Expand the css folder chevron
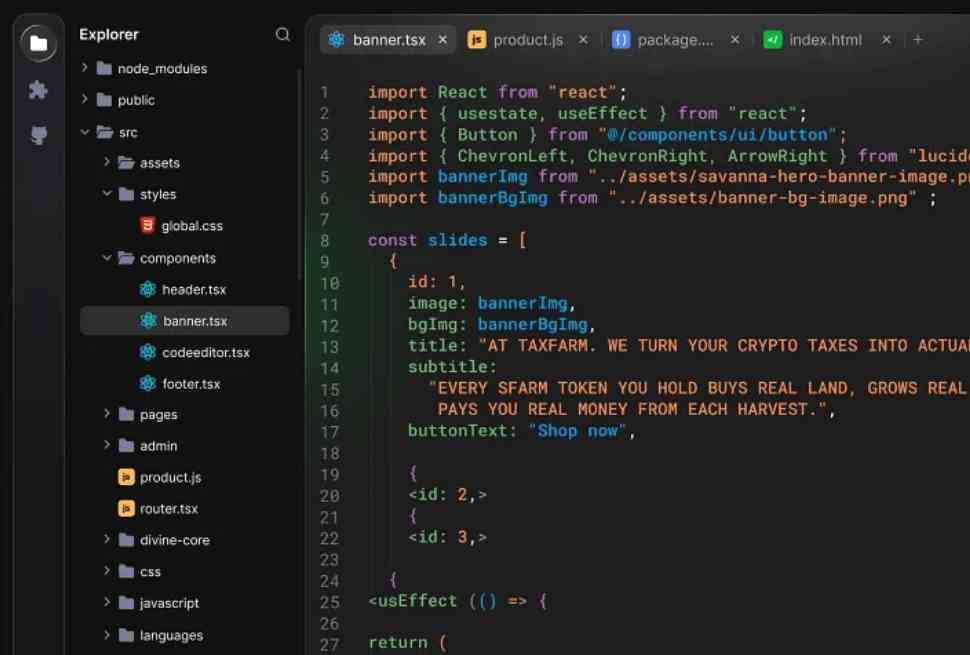 click(106, 570)
